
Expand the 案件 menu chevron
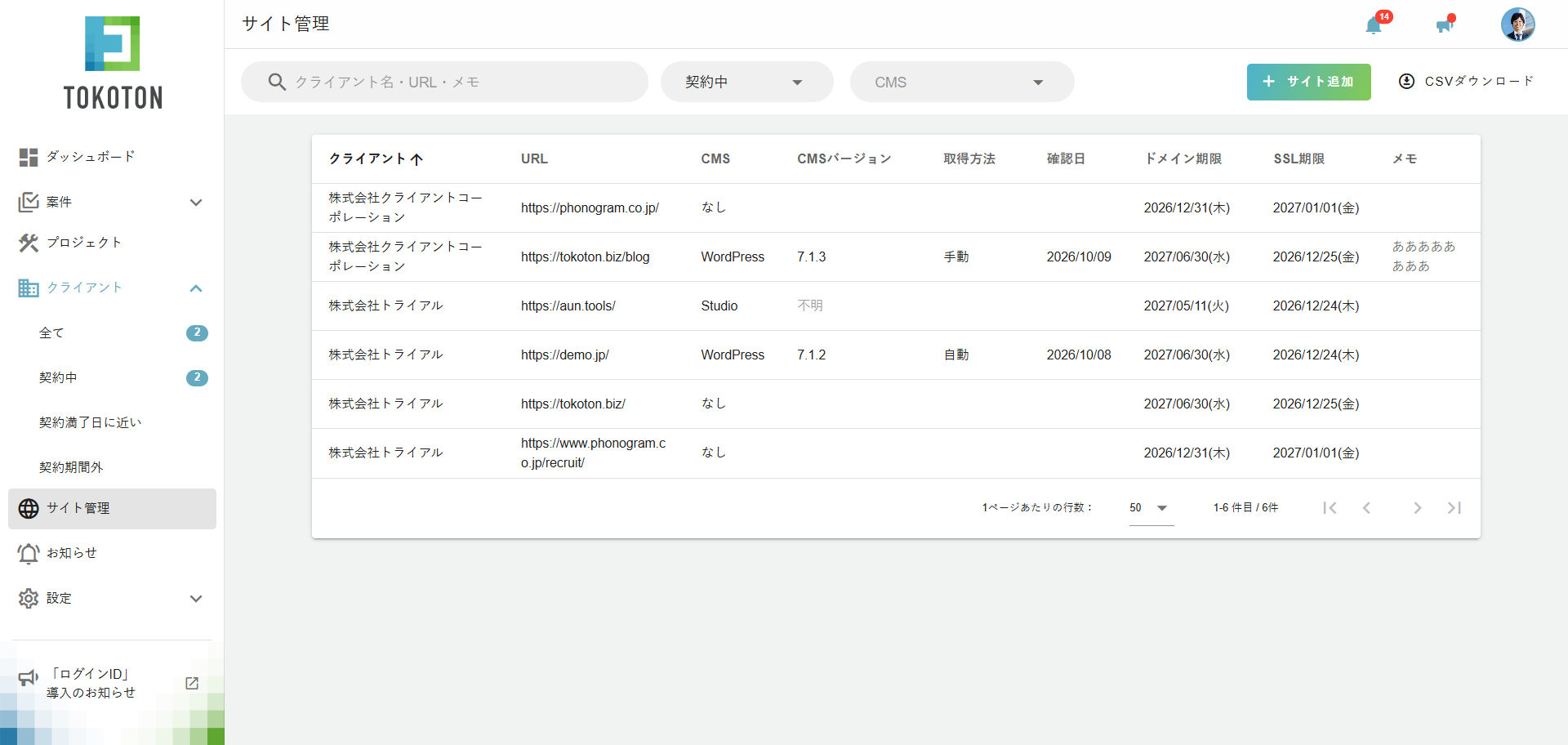[196, 202]
